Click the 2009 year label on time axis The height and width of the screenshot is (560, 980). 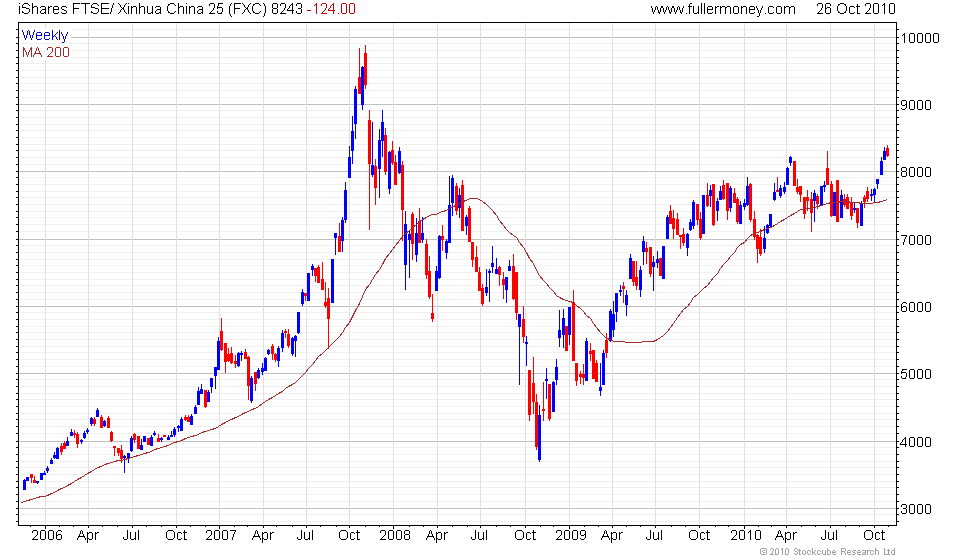click(x=571, y=536)
